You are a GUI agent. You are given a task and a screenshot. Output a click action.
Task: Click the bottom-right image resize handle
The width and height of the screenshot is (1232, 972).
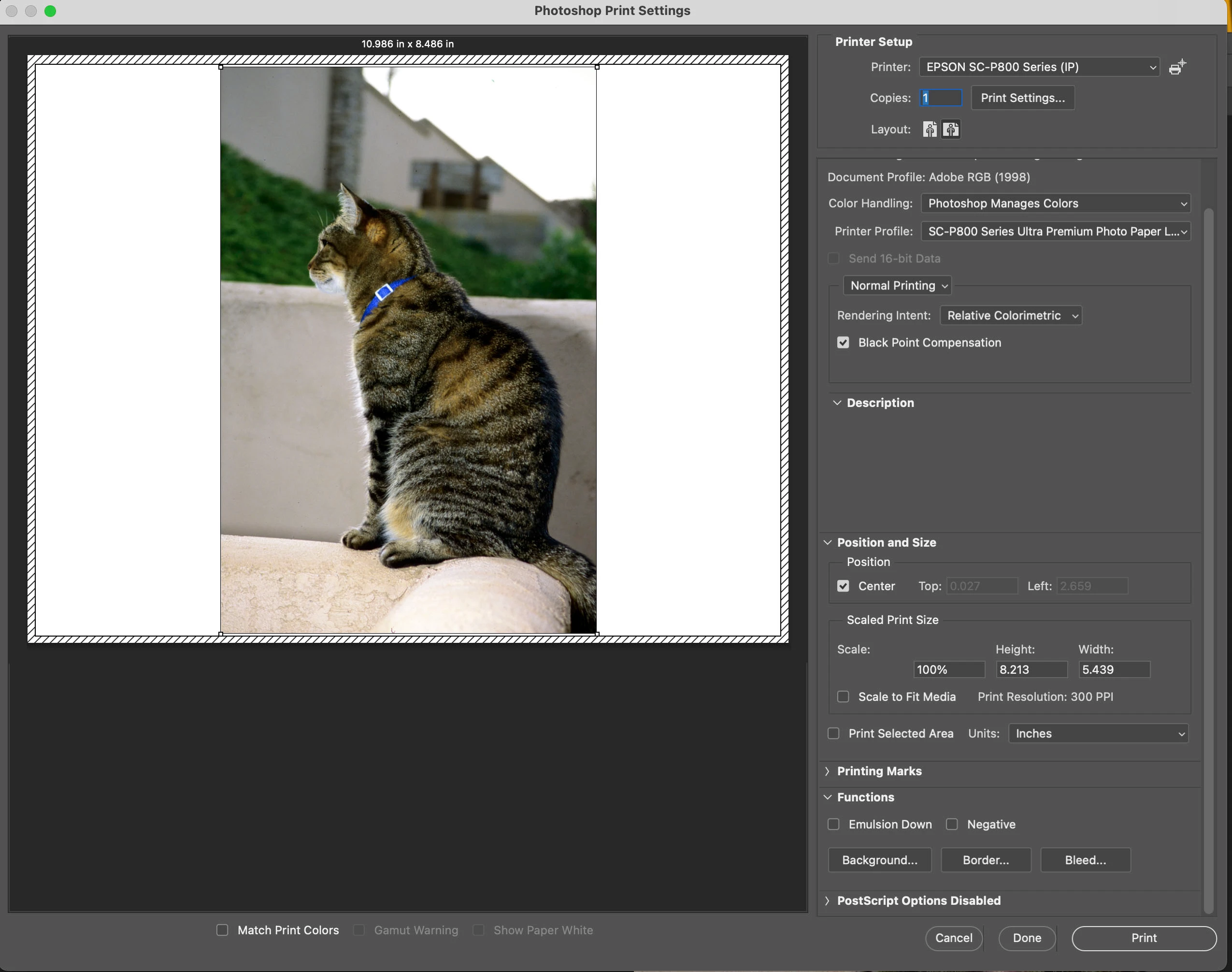pyautogui.click(x=597, y=633)
